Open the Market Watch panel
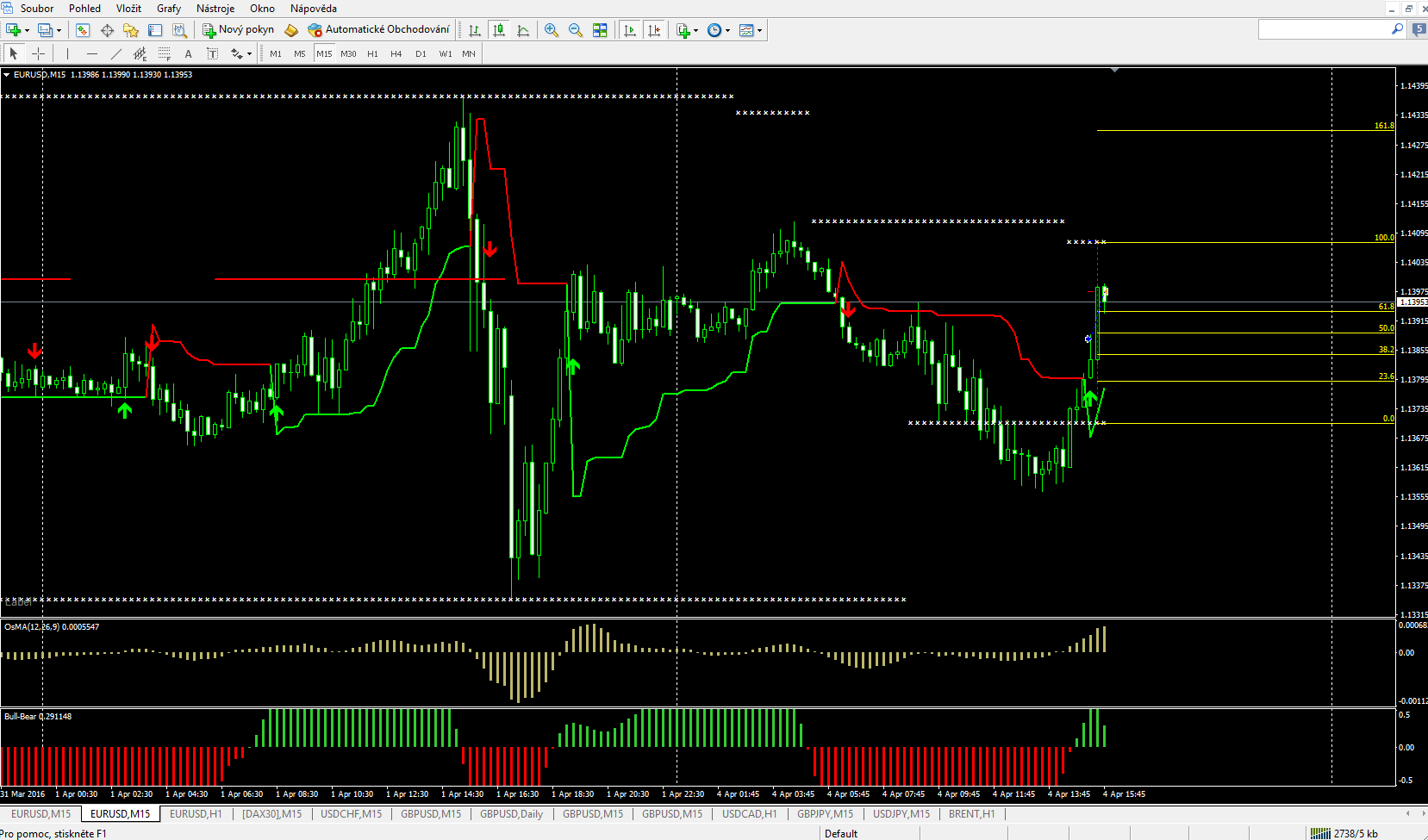 click(x=83, y=30)
